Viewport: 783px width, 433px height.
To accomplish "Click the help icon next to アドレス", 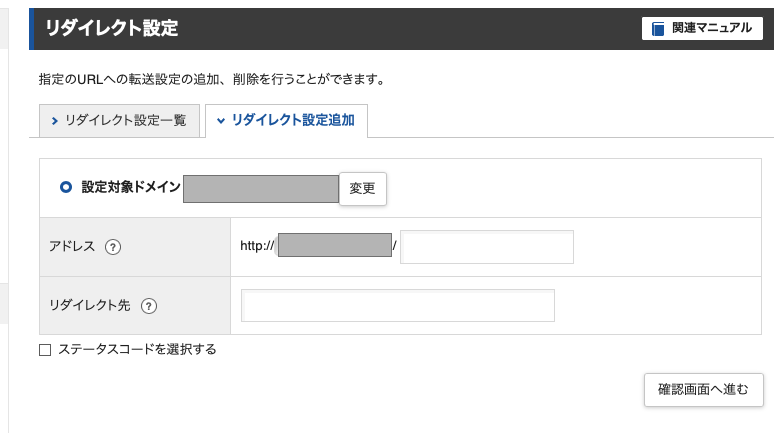I will click(113, 247).
